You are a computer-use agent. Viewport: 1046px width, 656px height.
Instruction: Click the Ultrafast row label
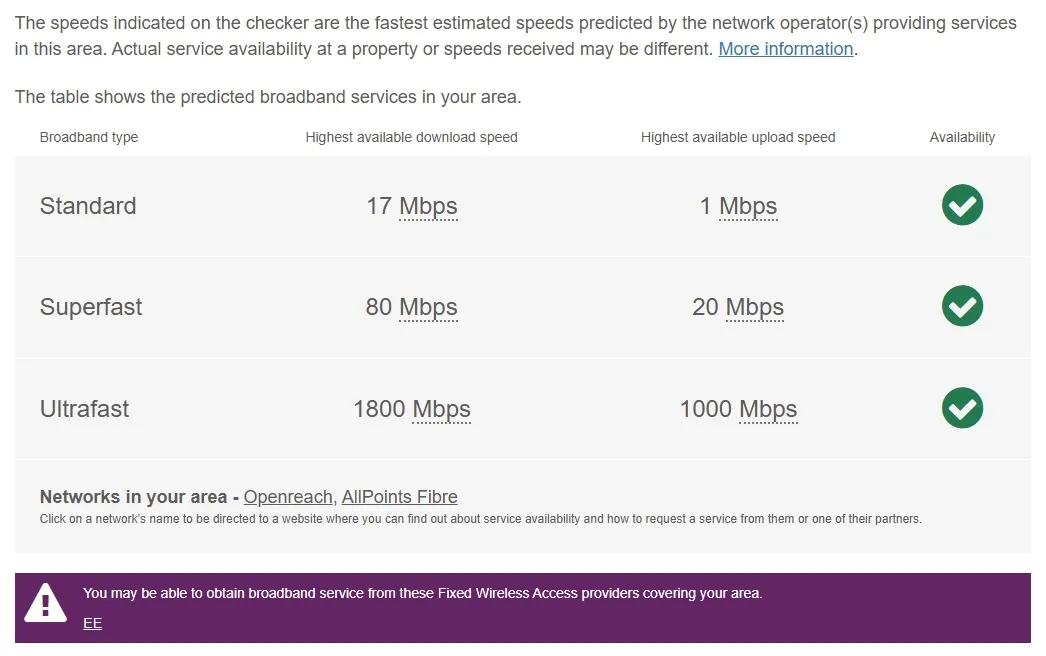click(84, 408)
